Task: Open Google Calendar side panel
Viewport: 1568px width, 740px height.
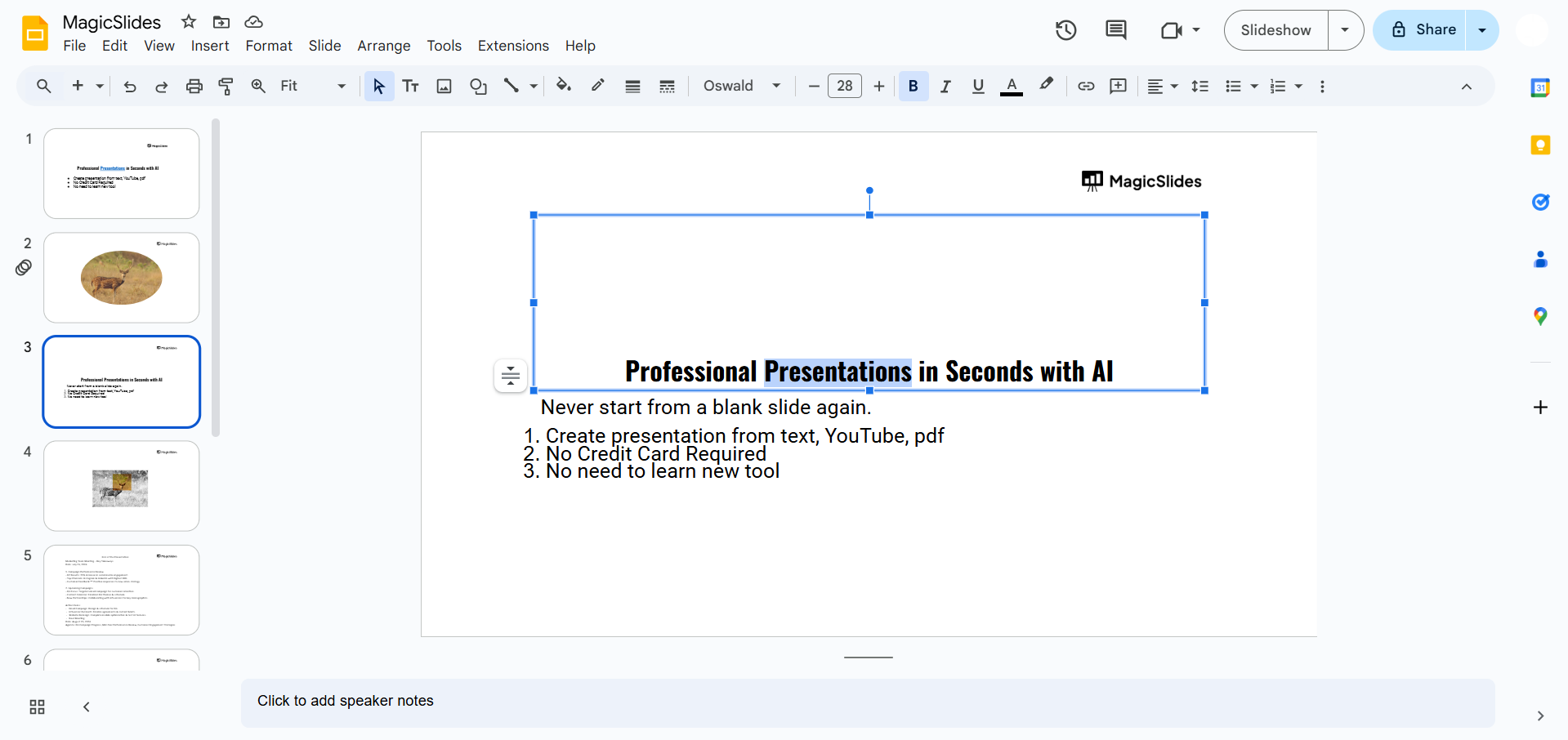Action: click(1540, 87)
